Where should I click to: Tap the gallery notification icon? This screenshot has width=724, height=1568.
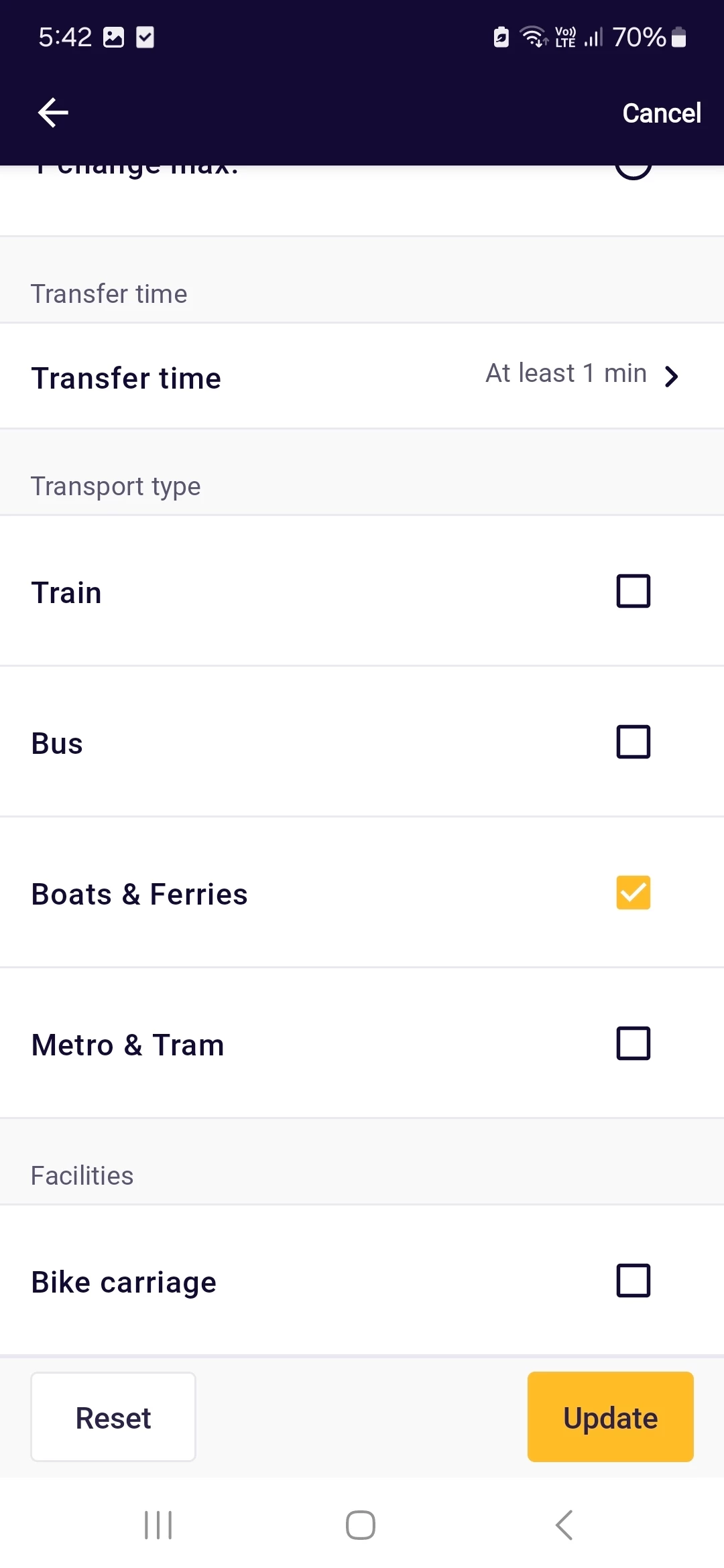coord(114,38)
